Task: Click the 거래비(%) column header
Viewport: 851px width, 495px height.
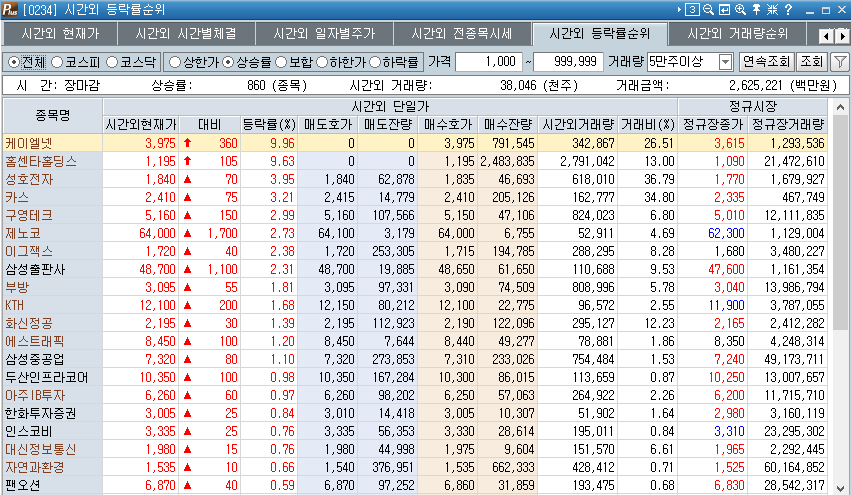Action: 648,125
